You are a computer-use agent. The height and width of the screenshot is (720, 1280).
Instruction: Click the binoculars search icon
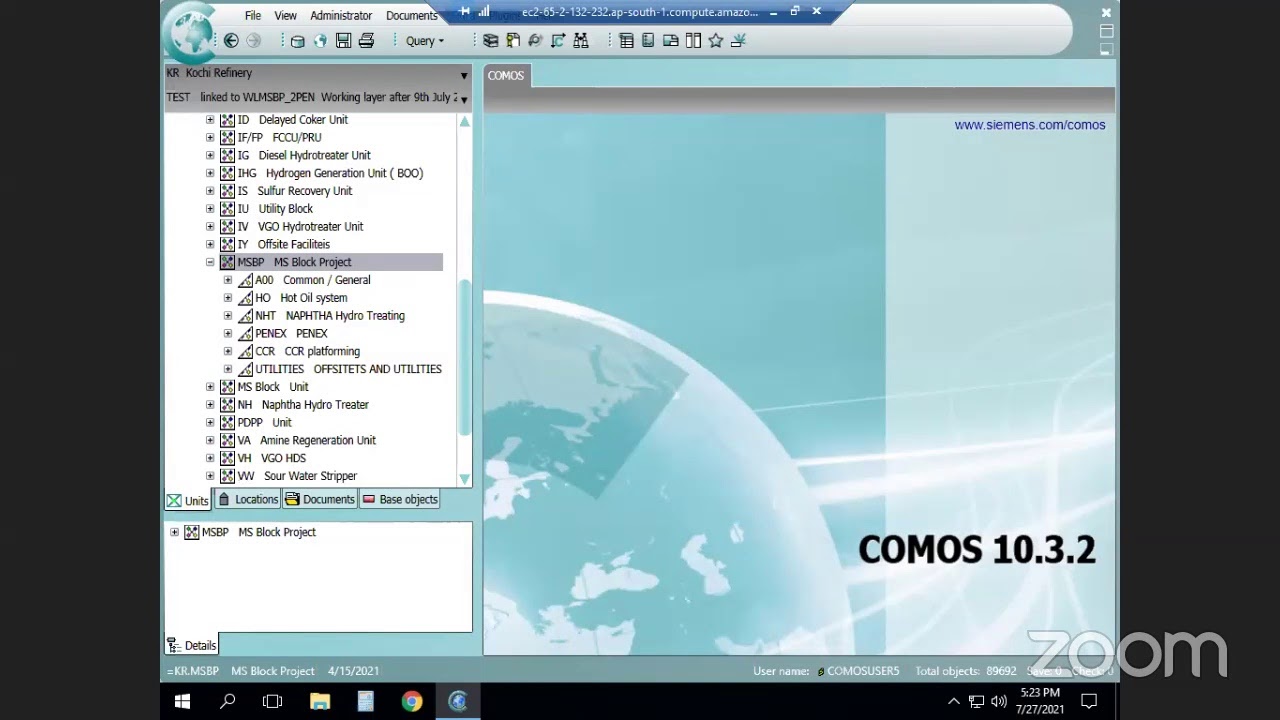click(x=581, y=41)
